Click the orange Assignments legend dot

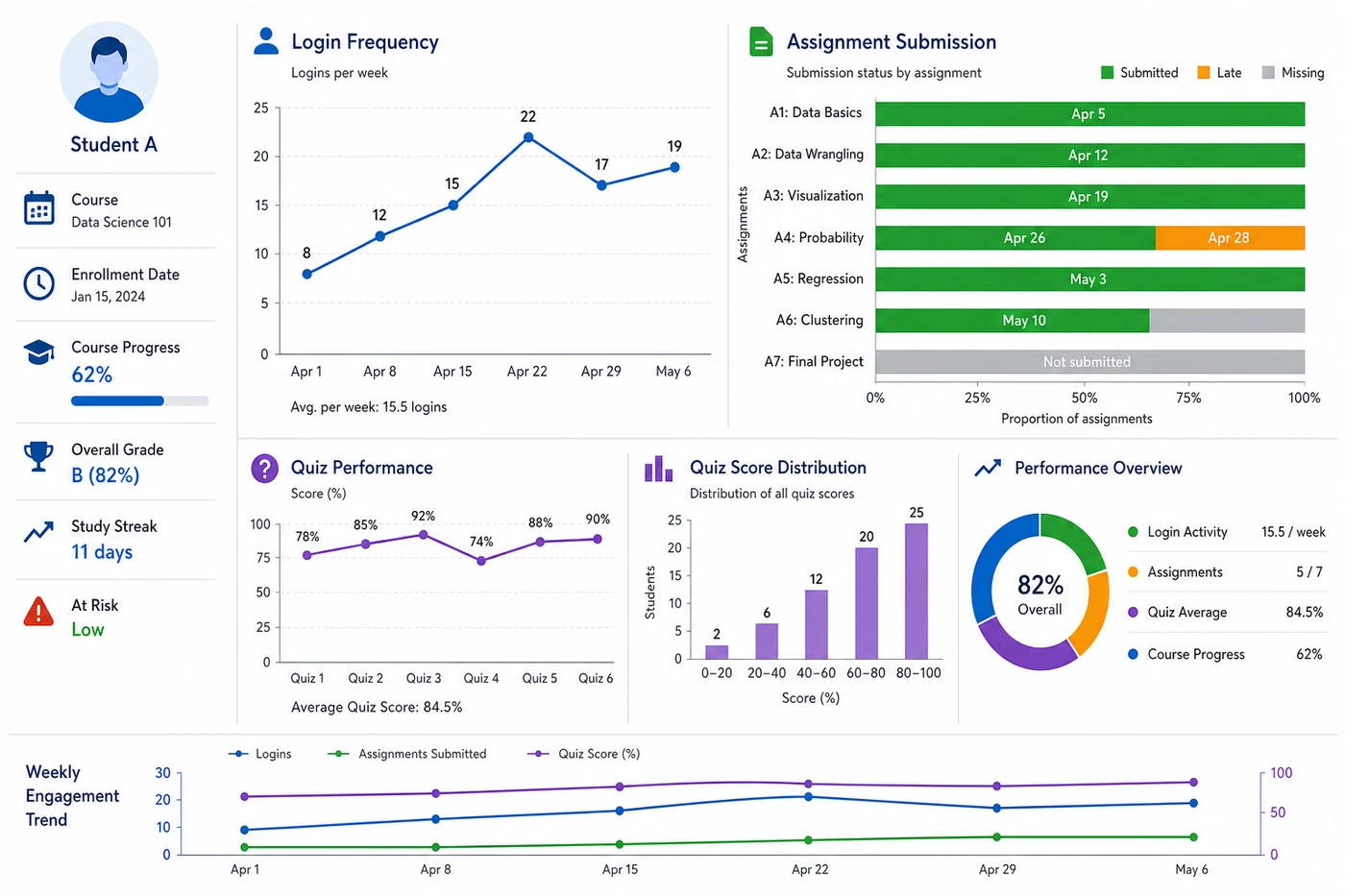[1133, 572]
